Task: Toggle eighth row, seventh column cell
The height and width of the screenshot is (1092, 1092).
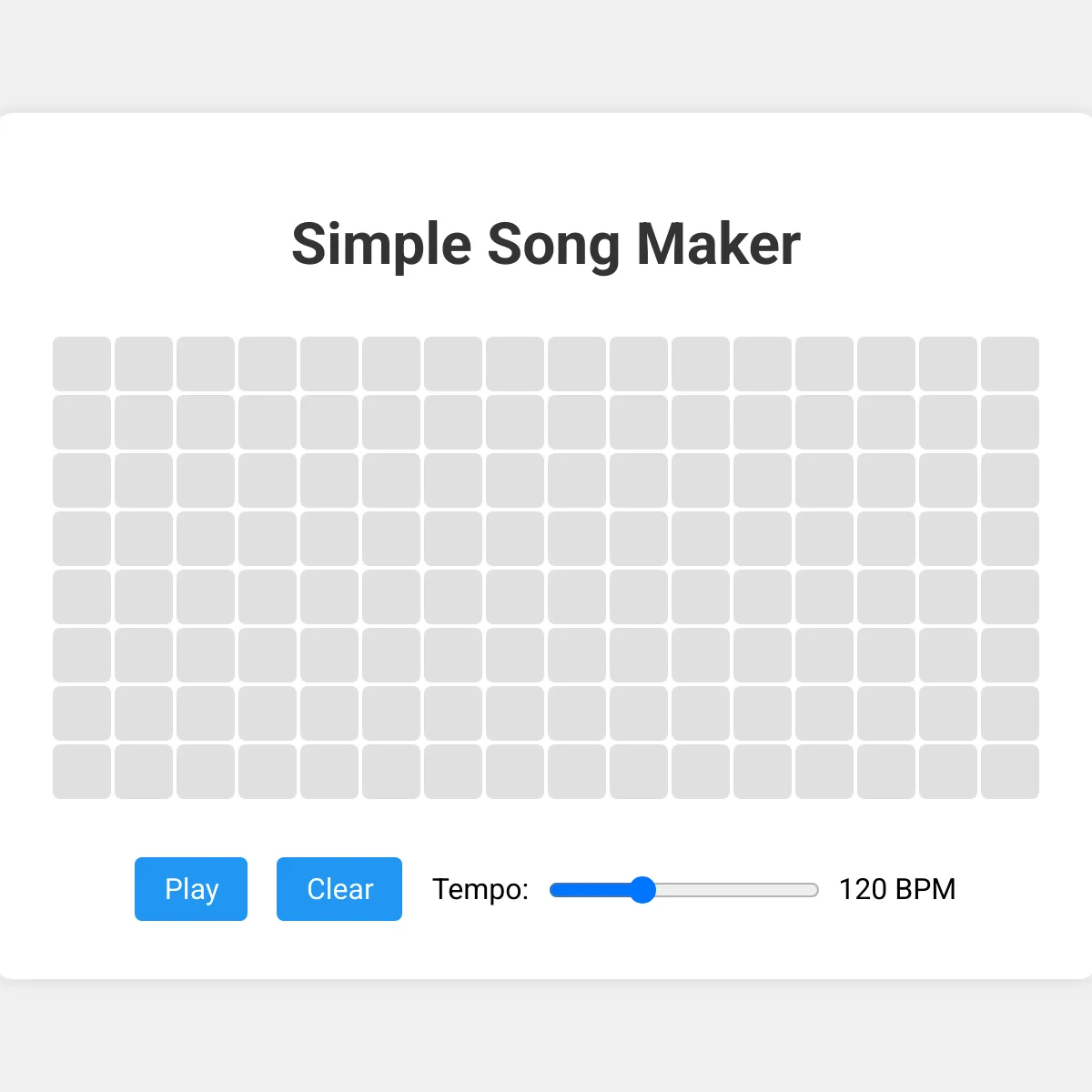Action: click(453, 772)
